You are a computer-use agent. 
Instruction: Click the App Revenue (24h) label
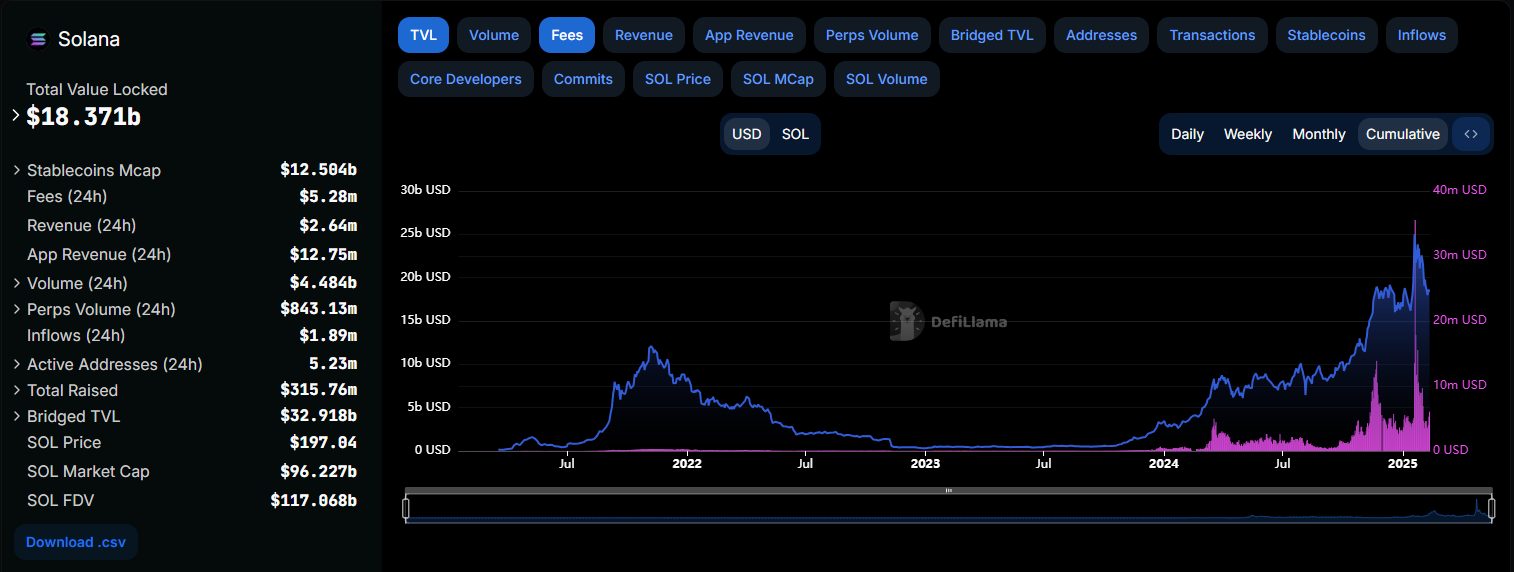tap(99, 254)
